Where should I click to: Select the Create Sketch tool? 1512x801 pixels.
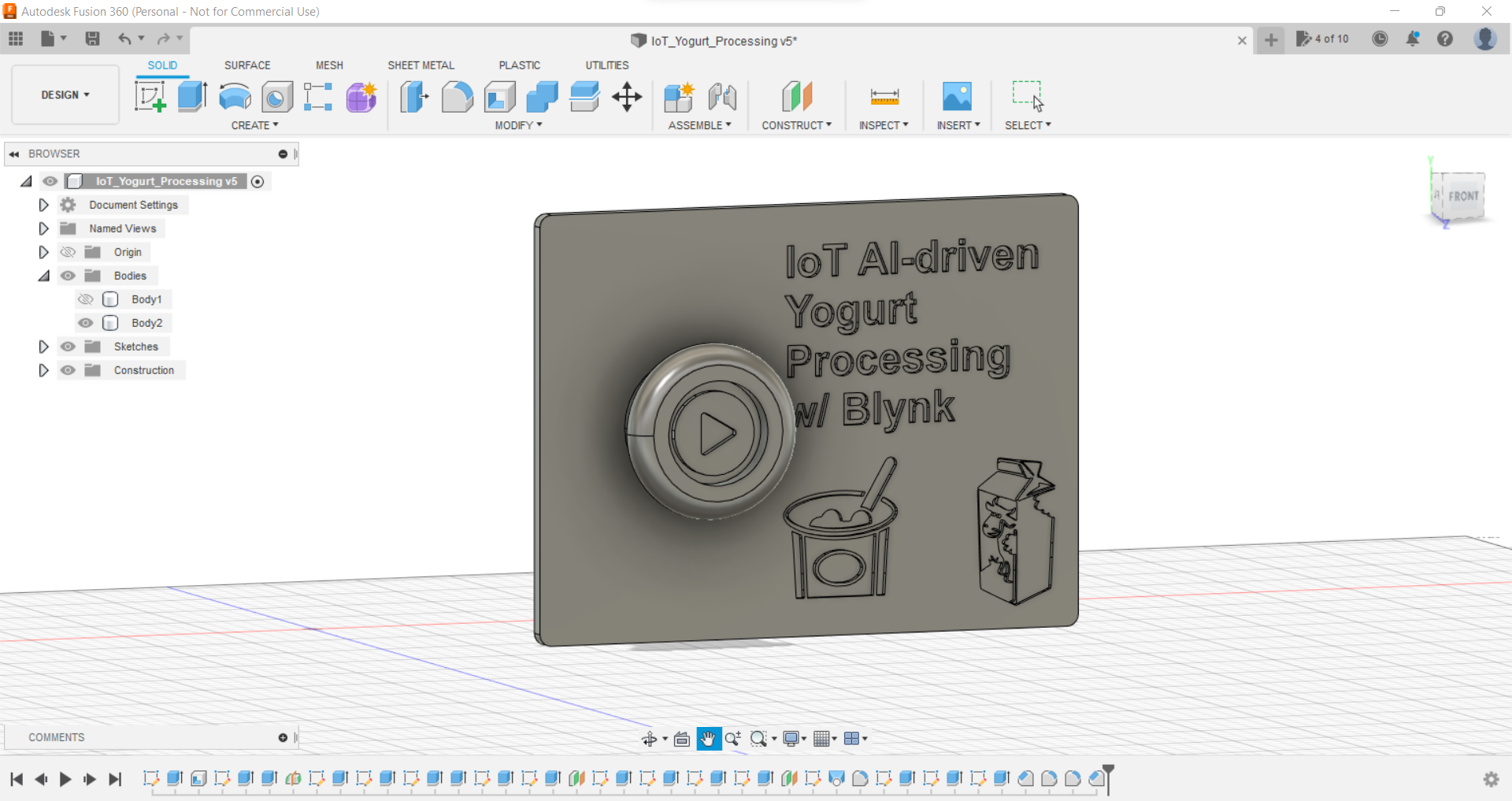point(150,97)
